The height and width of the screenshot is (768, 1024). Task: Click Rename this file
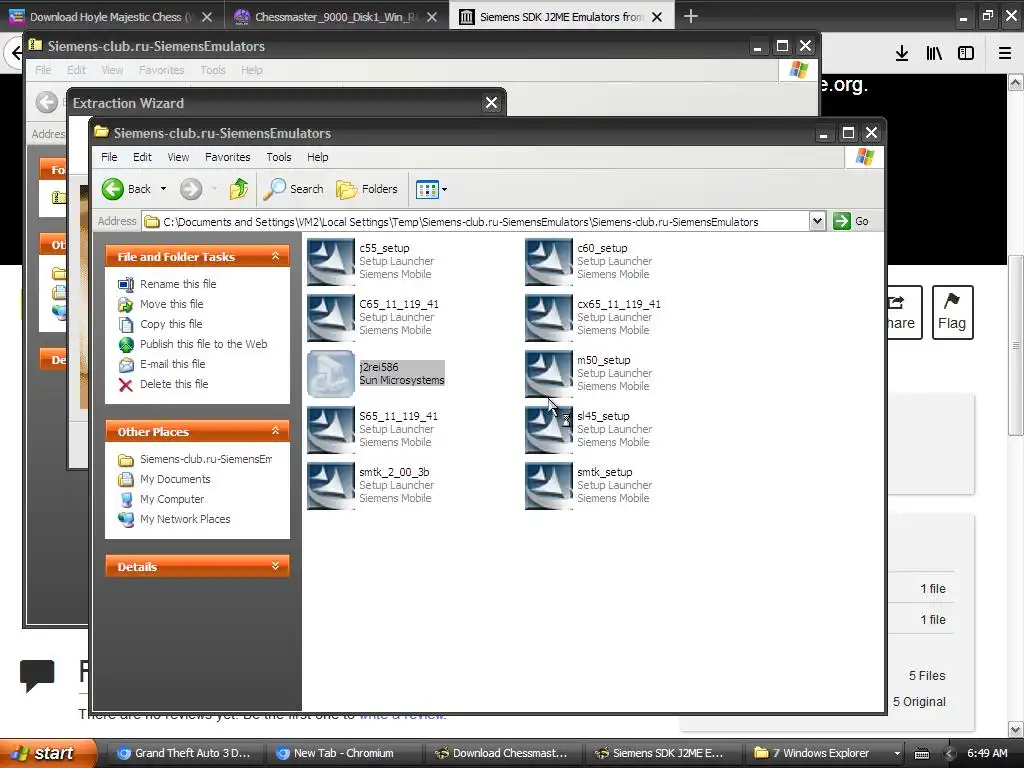click(x=178, y=284)
